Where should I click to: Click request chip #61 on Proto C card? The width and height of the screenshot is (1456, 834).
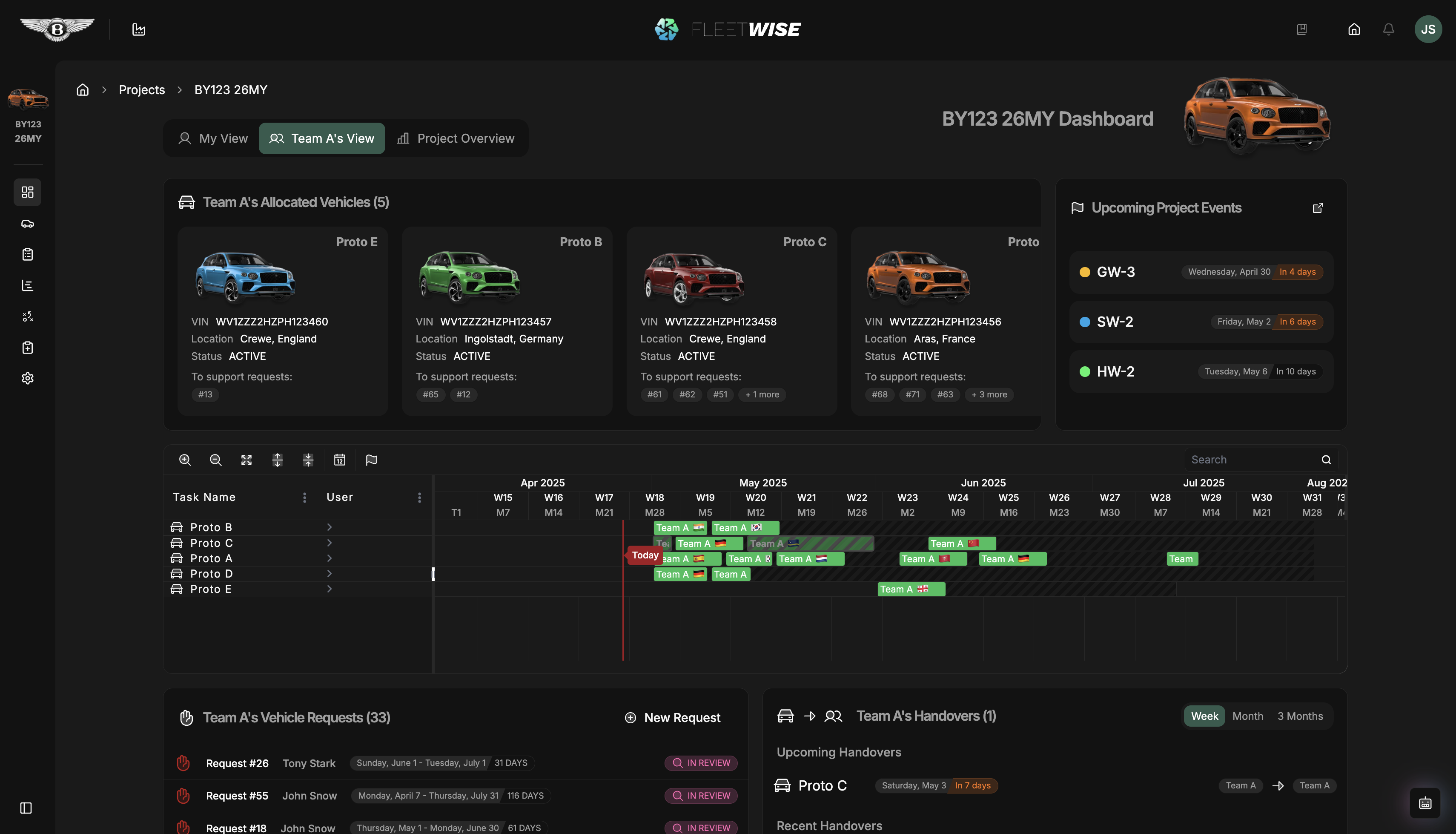(x=655, y=395)
